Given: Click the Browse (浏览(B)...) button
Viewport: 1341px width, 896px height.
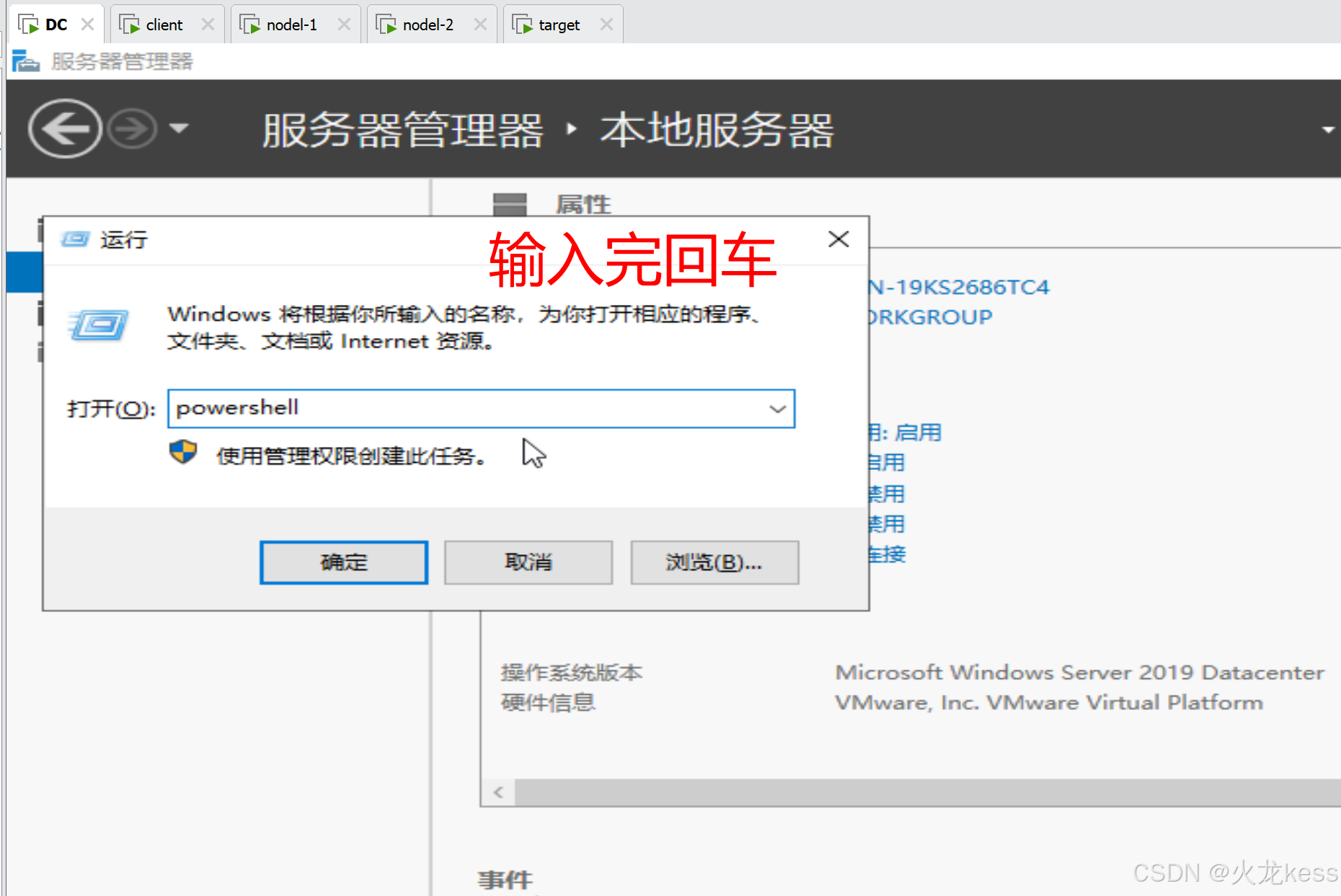Looking at the screenshot, I should click(714, 562).
